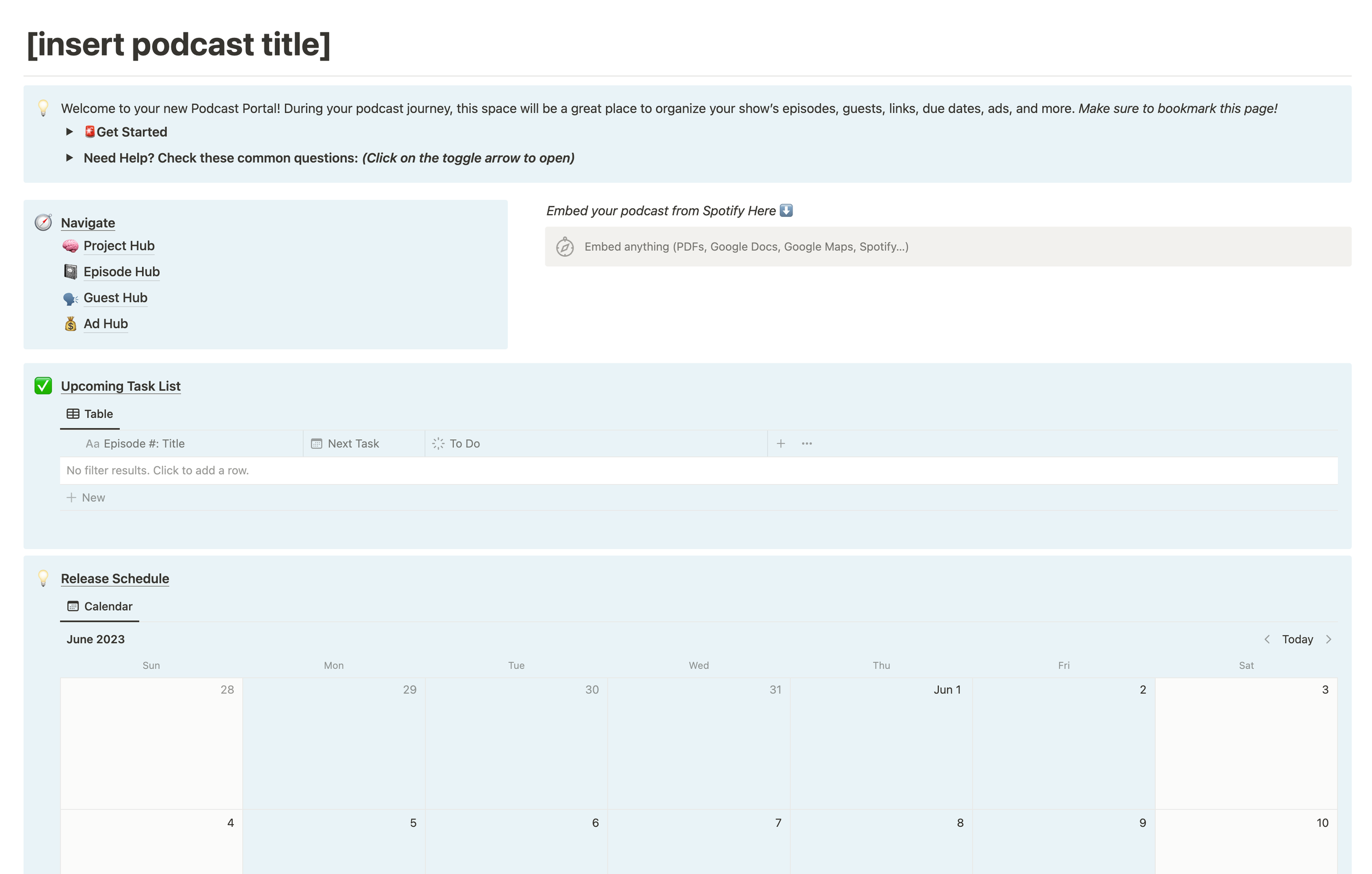Click the To Do column header

click(x=596, y=444)
